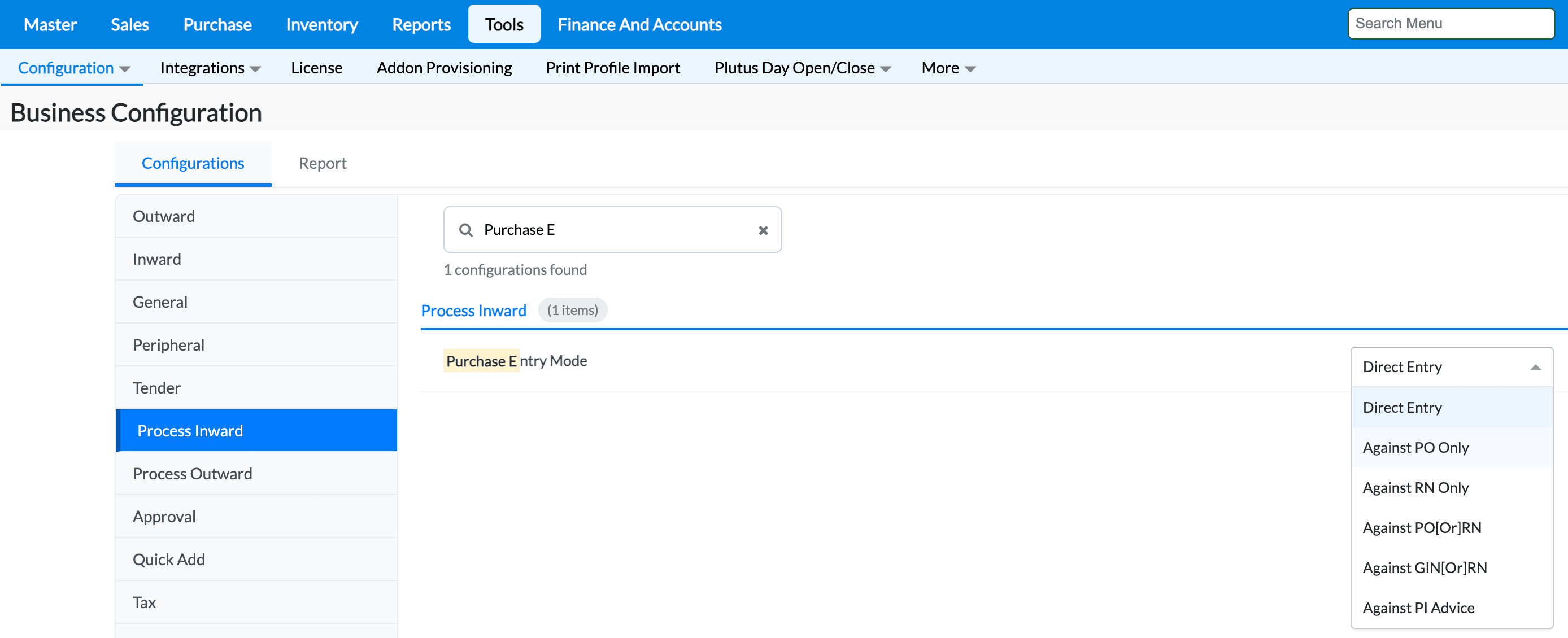Clear the Purchase E search text
Viewport: 1568px width, 638px height.
point(763,230)
